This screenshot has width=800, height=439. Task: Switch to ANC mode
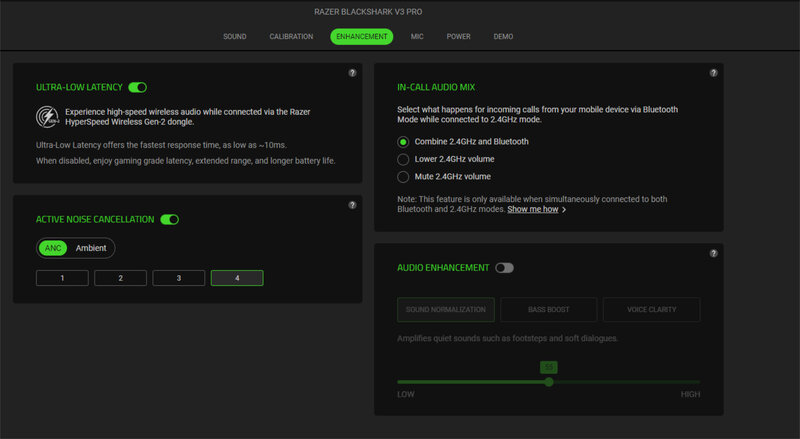[x=53, y=248]
